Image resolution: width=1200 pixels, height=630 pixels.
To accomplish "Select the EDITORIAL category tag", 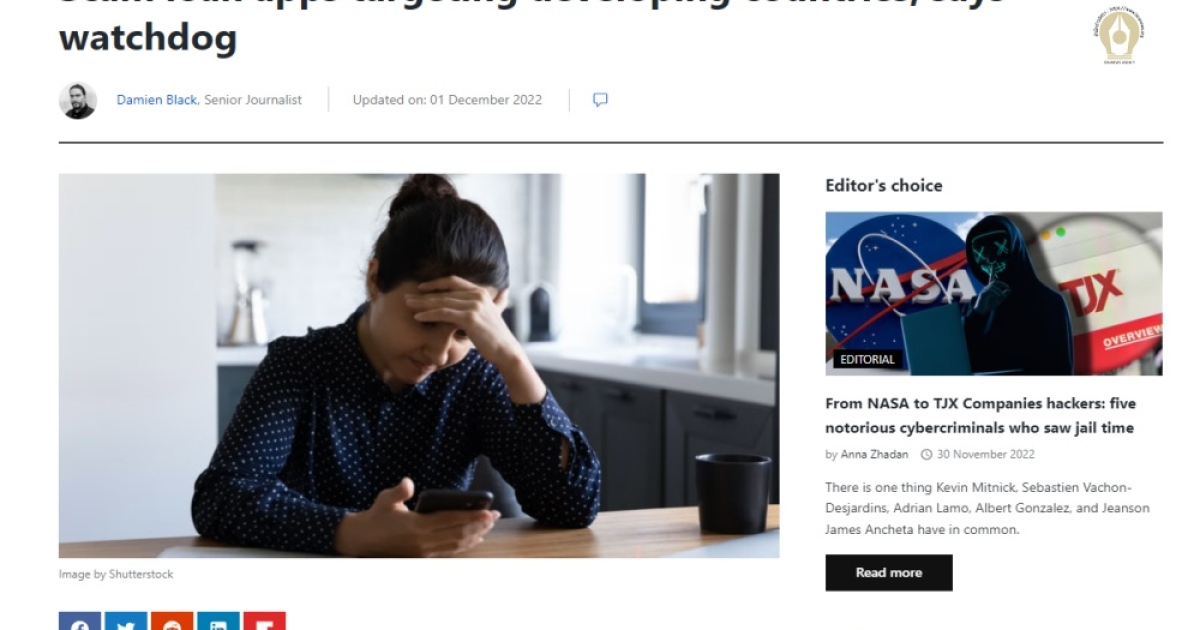I will pos(867,359).
